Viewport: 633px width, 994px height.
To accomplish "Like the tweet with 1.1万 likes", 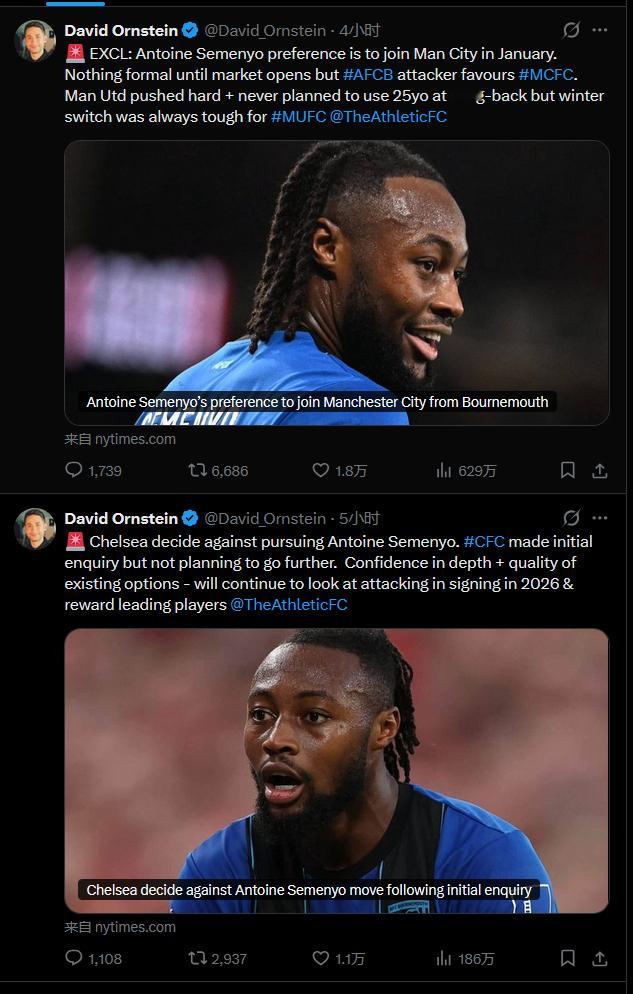I will tap(339, 958).
